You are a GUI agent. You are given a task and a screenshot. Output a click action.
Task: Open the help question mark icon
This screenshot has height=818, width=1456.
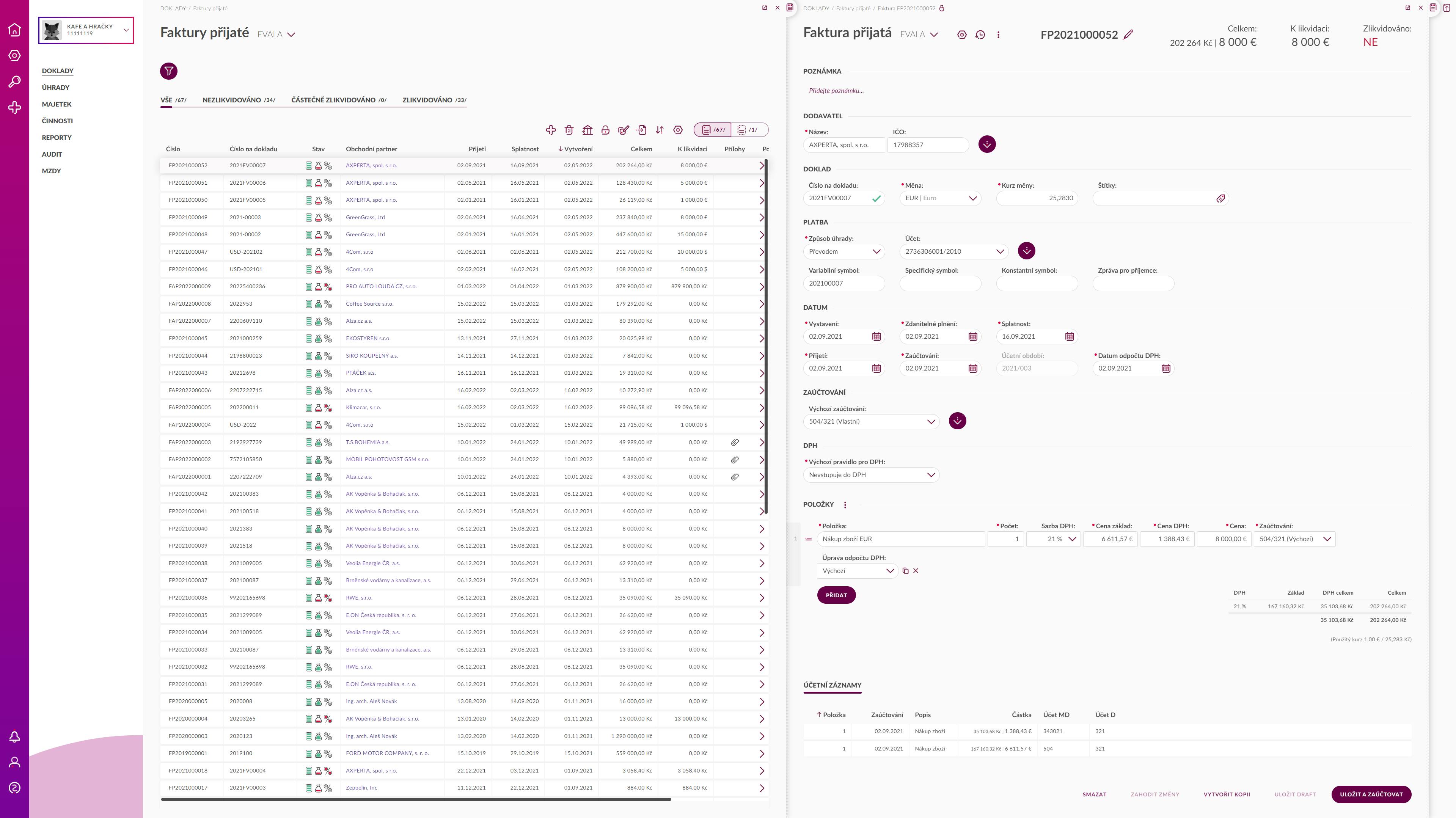click(15, 788)
